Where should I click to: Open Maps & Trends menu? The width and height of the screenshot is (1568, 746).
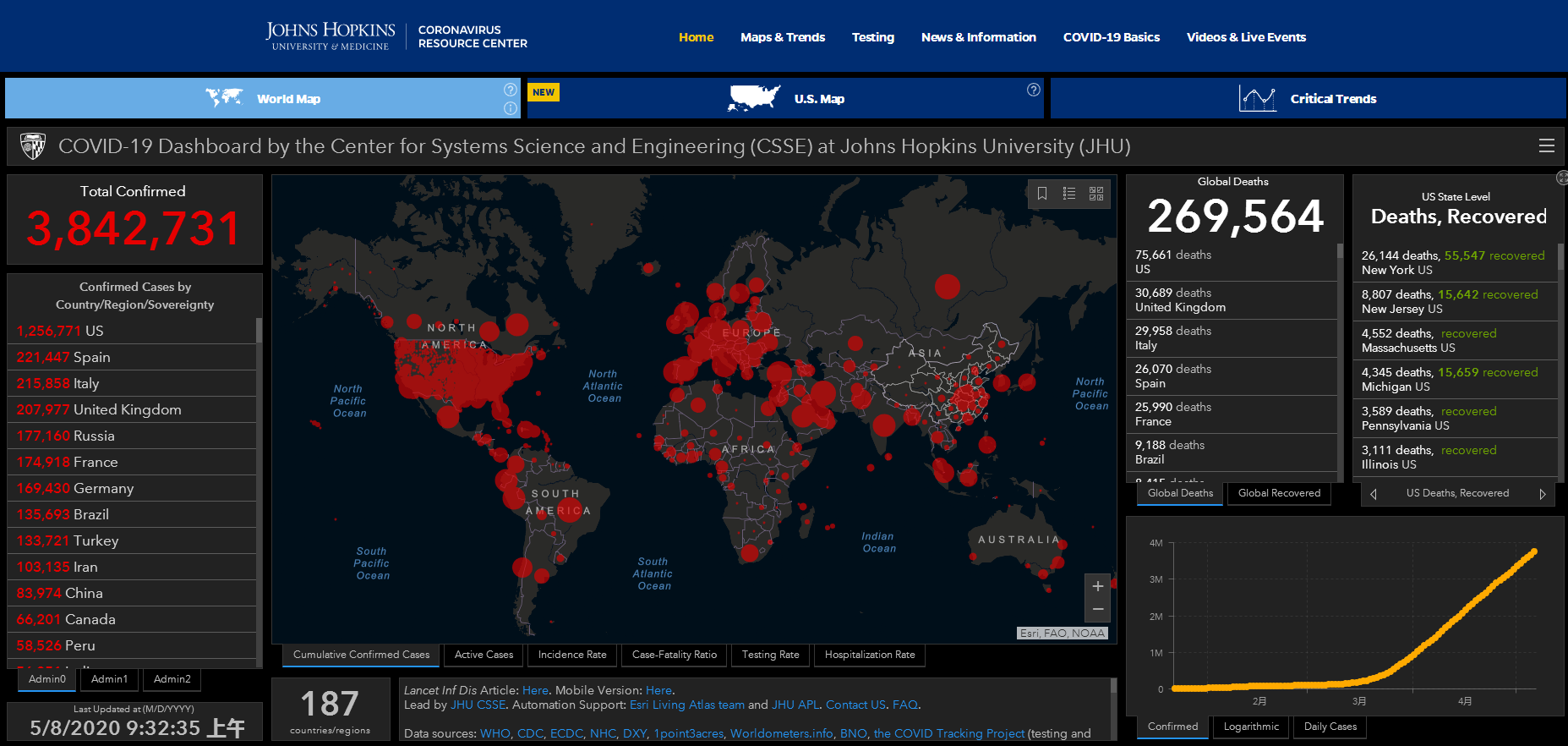(x=782, y=37)
